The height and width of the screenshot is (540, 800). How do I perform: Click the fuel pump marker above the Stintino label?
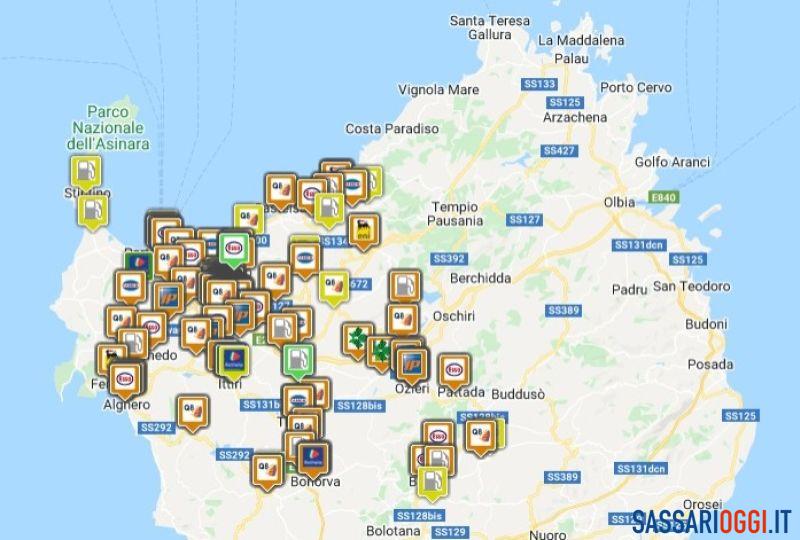[x=86, y=172]
